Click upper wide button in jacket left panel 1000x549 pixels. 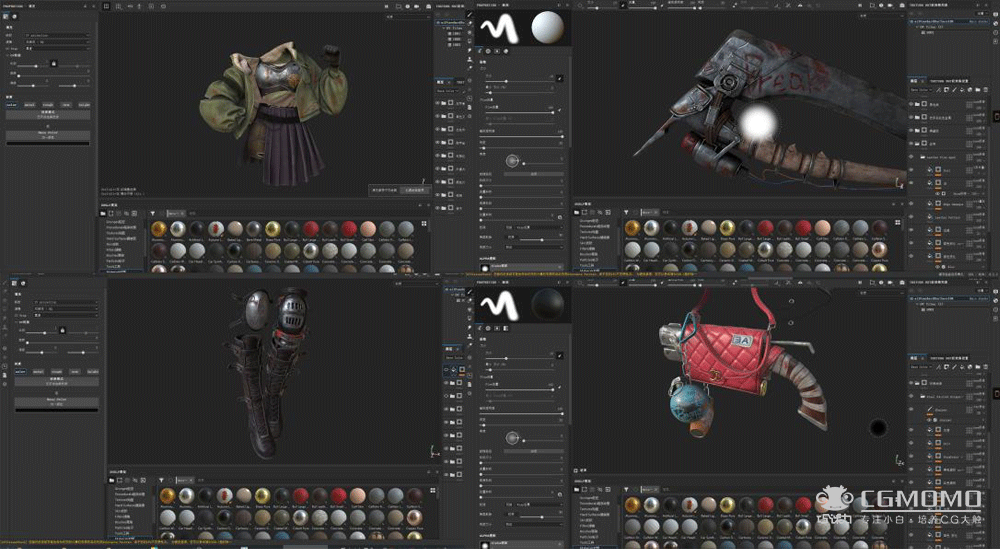pos(48,115)
